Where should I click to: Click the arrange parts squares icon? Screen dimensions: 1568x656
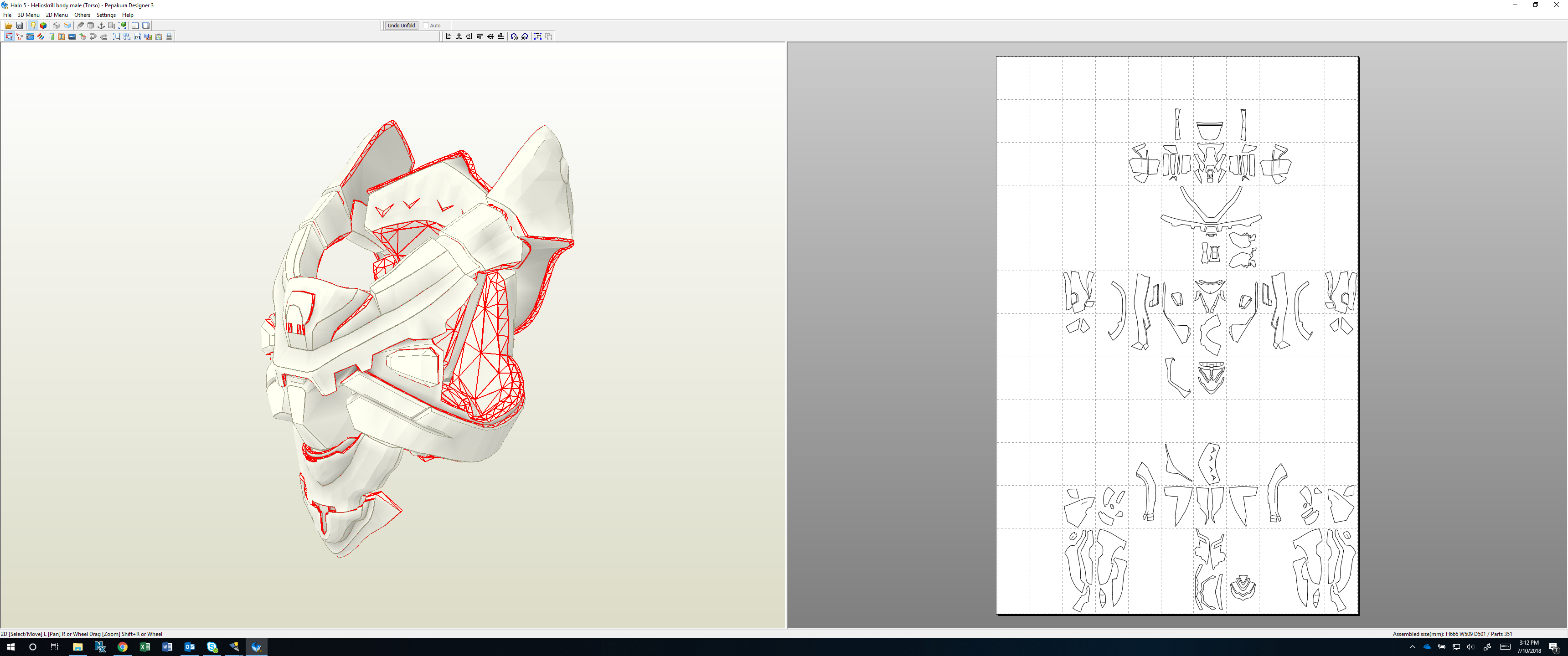[127, 36]
